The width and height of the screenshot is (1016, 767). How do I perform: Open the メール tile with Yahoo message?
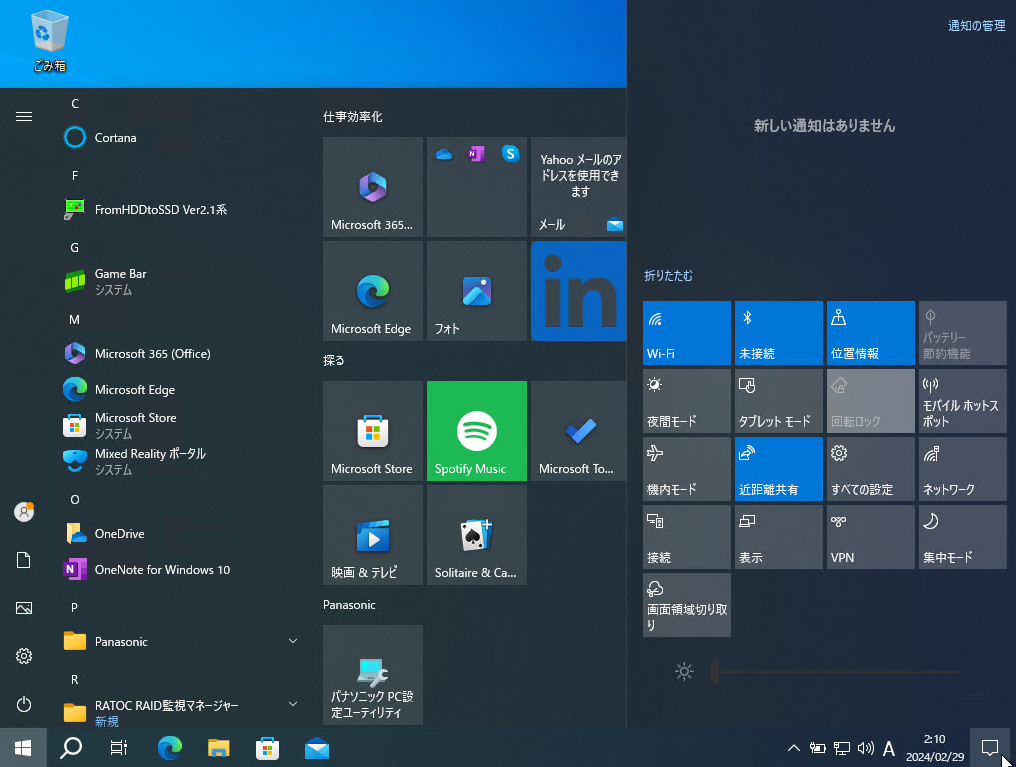point(579,187)
